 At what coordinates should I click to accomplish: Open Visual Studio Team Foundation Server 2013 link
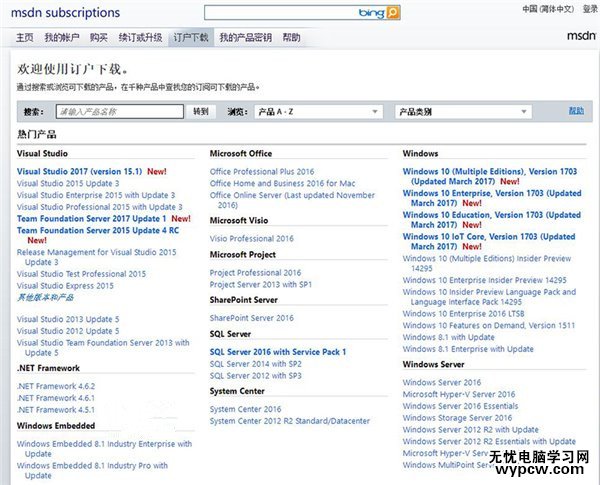pyautogui.click(x=103, y=348)
